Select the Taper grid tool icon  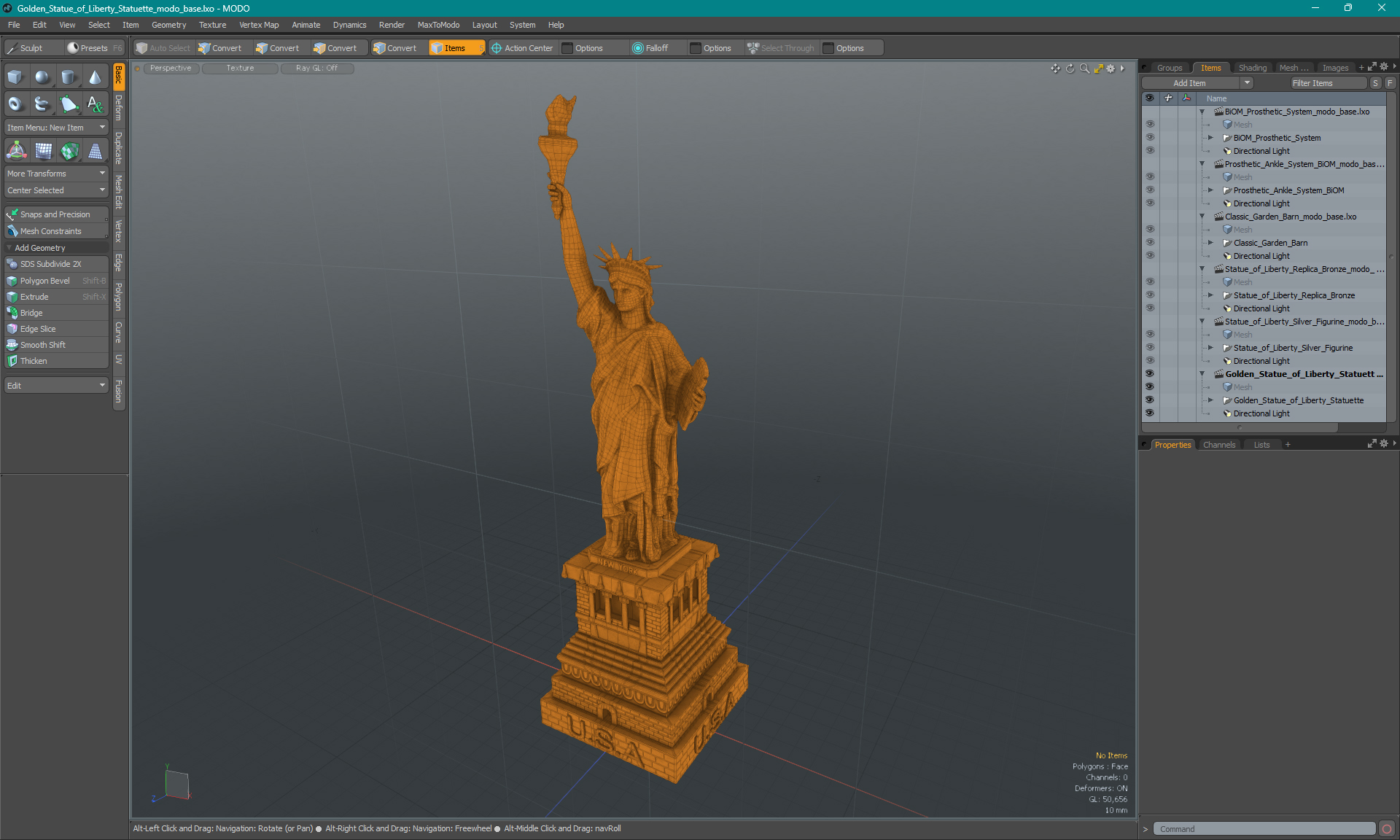click(x=96, y=151)
